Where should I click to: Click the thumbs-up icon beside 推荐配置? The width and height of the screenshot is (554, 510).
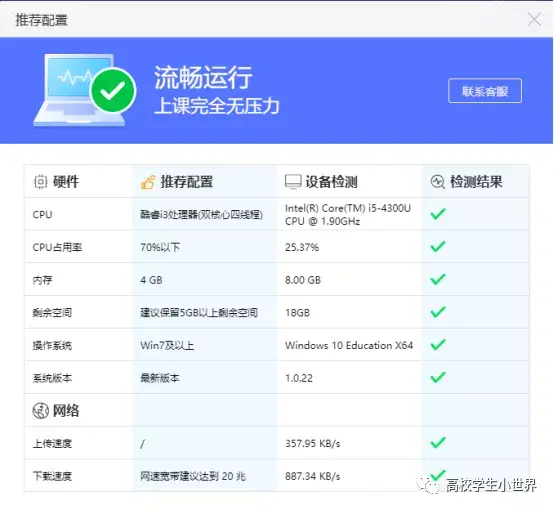[x=148, y=182]
